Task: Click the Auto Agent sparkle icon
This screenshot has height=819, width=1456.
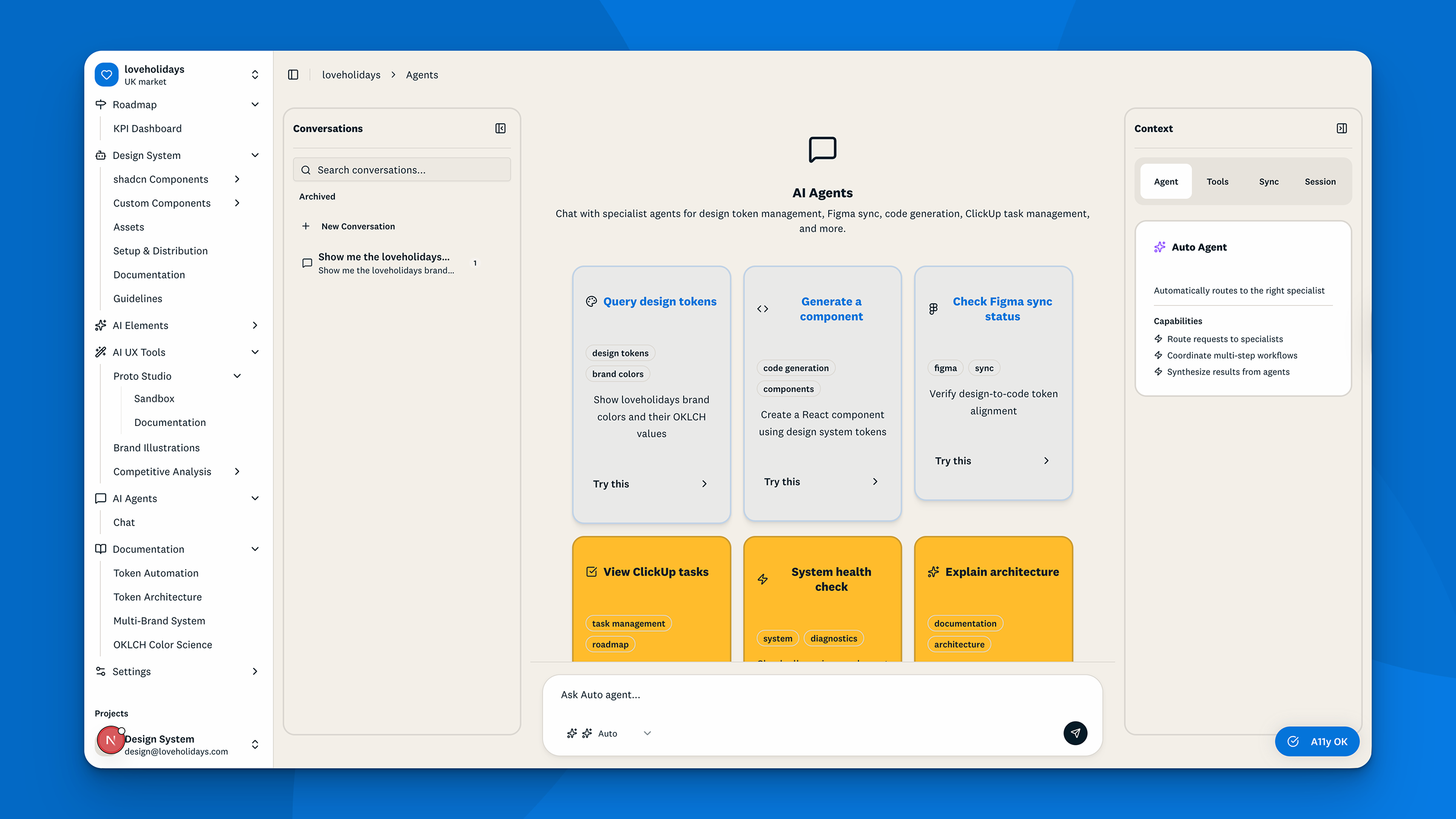Action: 1159,247
